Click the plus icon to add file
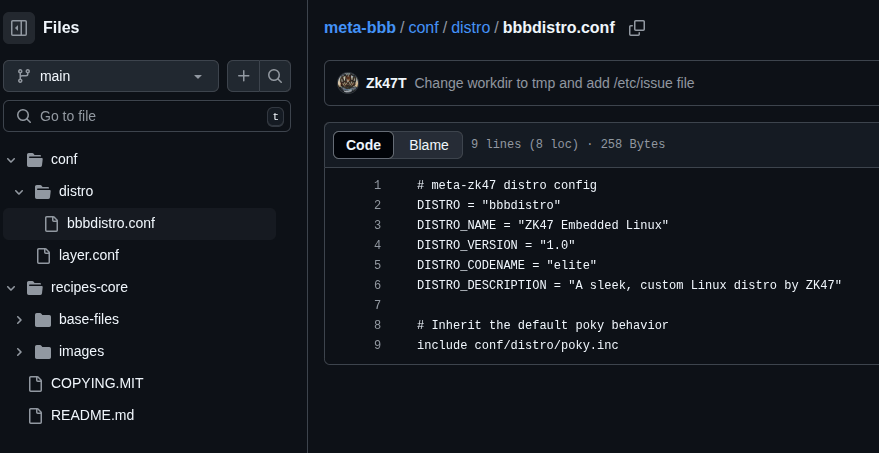879x453 pixels. click(x=243, y=76)
